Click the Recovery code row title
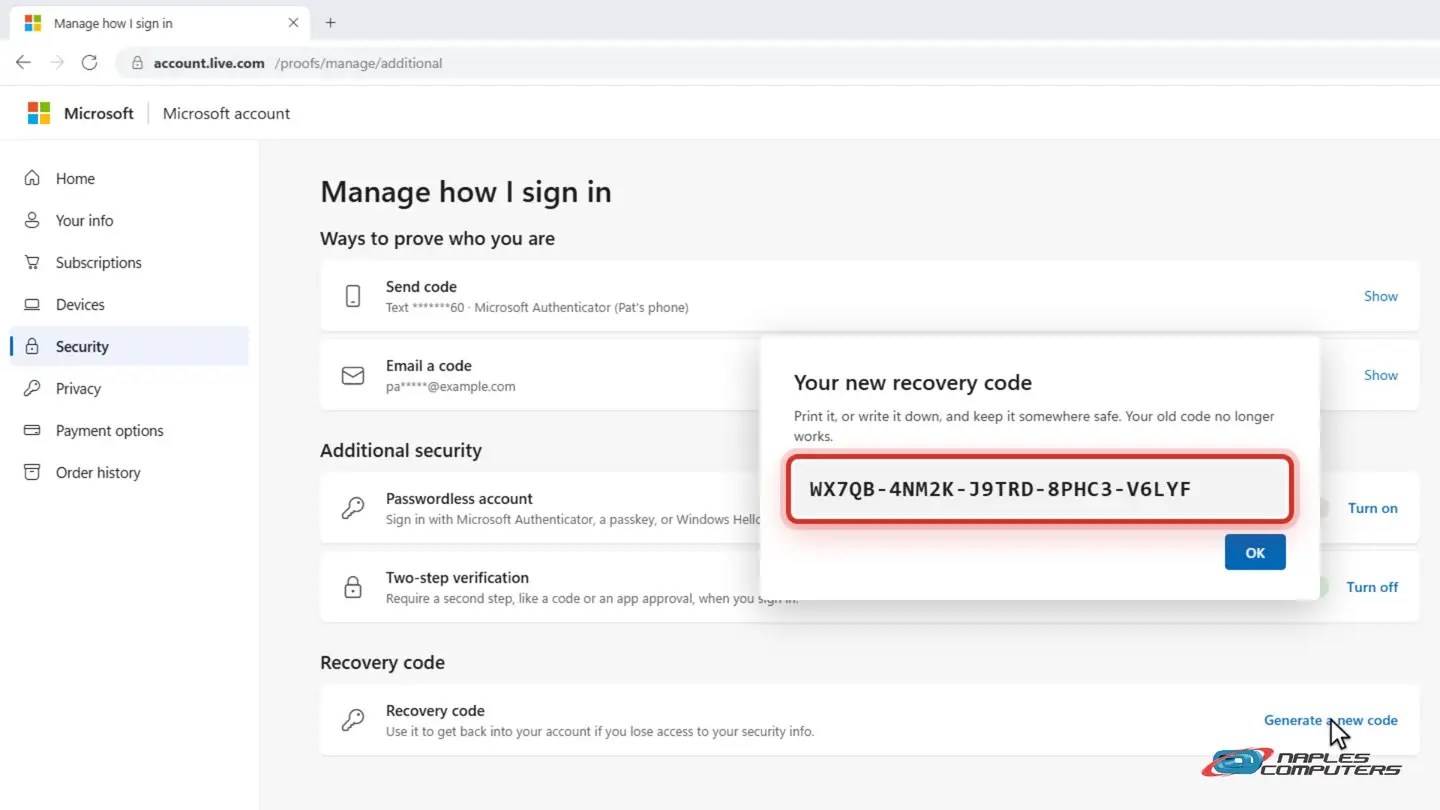The image size is (1440, 810). click(435, 710)
